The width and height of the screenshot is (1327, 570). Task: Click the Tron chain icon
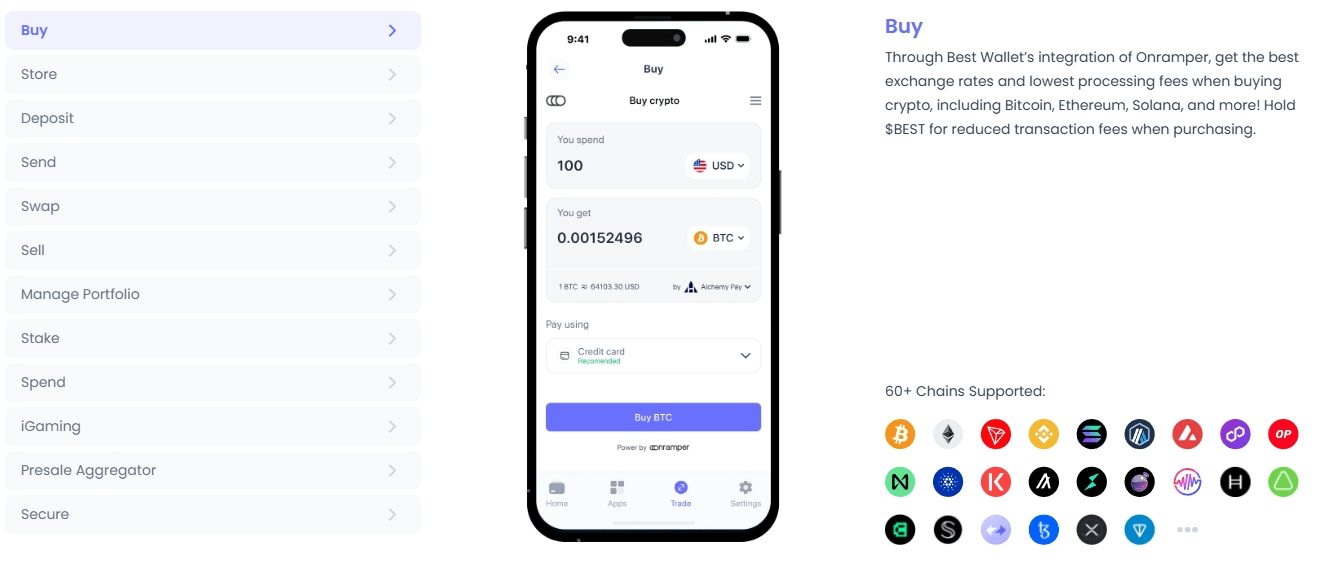[996, 434]
